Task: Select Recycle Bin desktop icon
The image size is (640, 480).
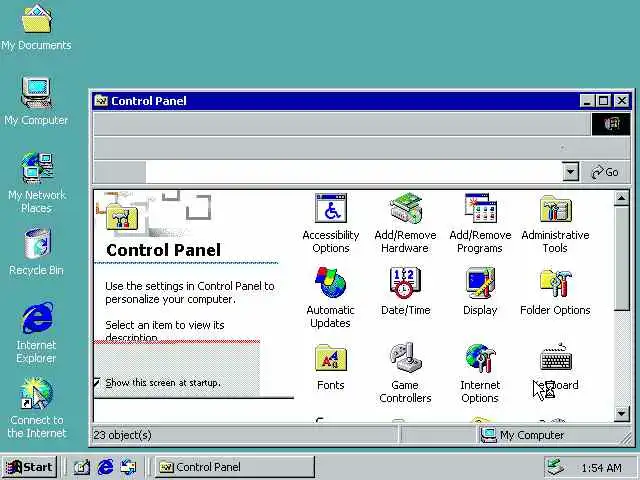Action: [36, 252]
